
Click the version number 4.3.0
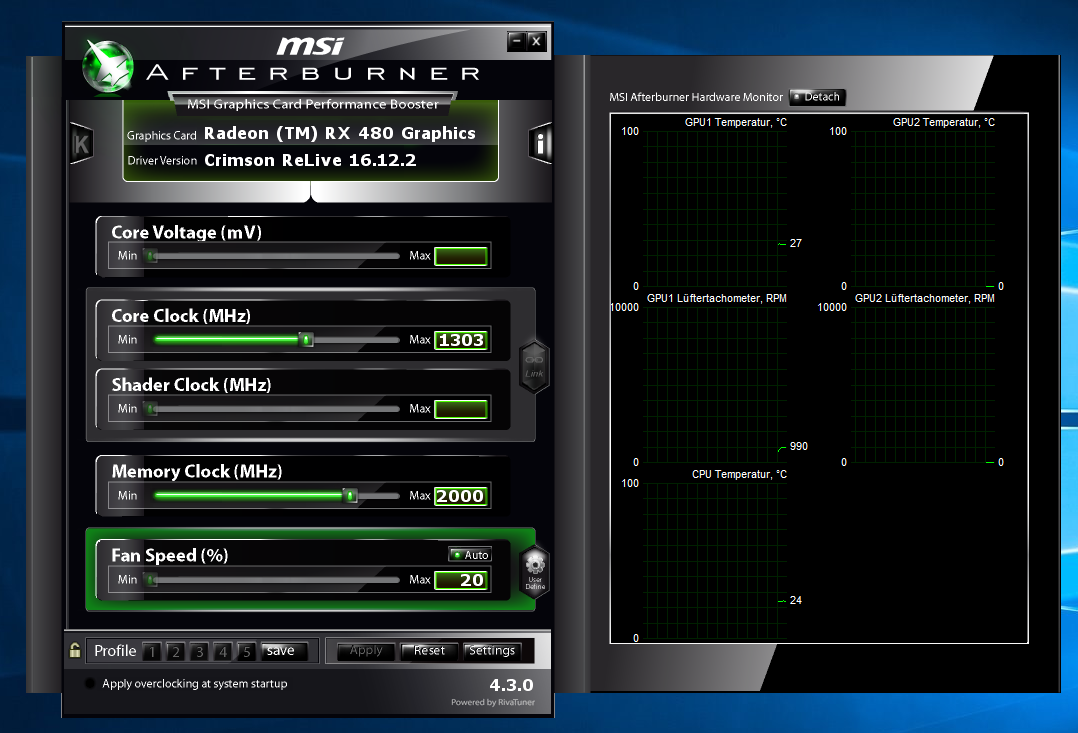tap(511, 685)
